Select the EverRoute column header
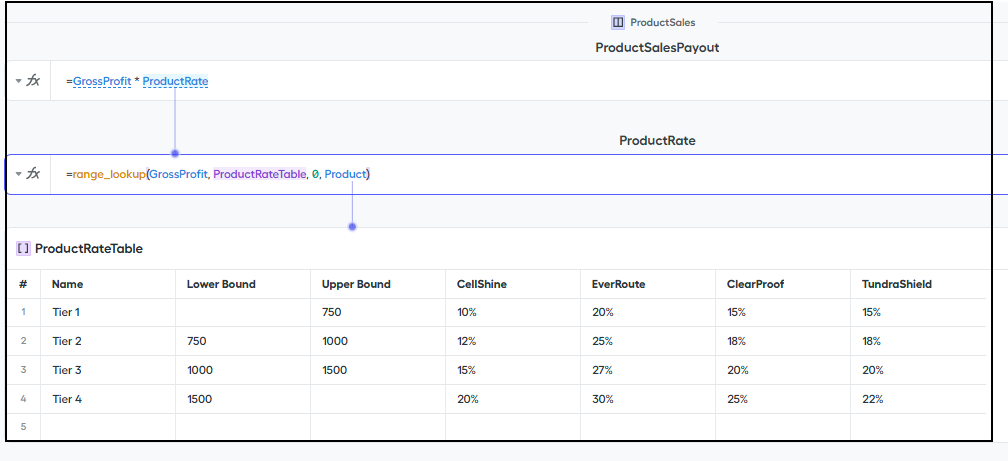The height and width of the screenshot is (461, 1008). point(648,284)
